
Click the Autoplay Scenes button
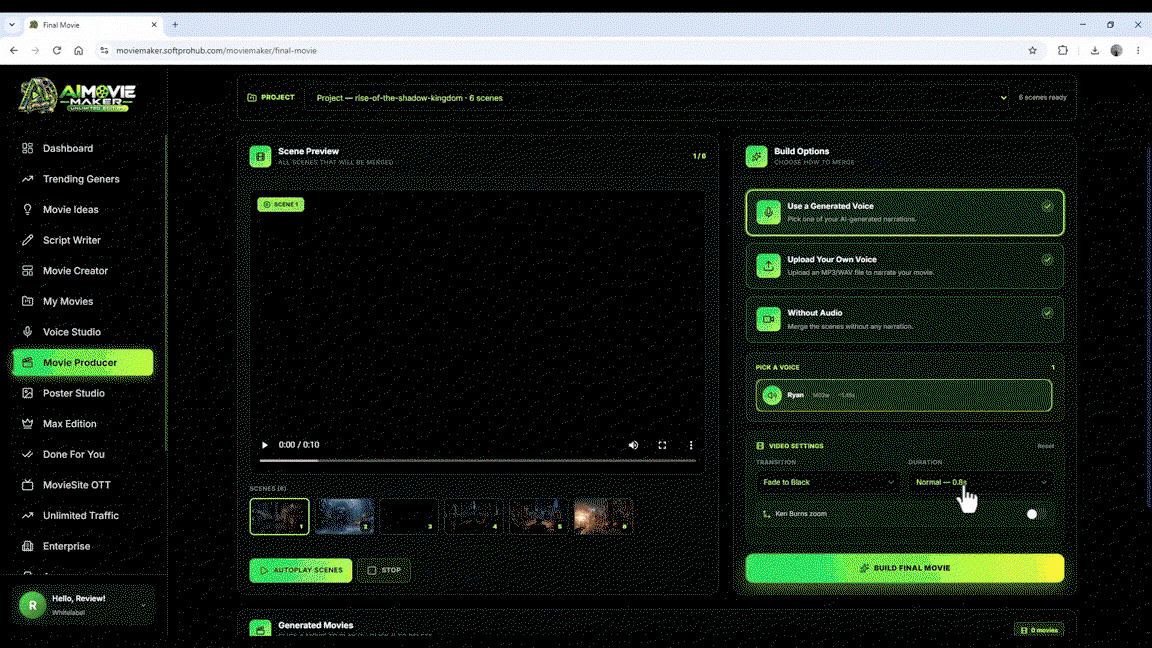coord(300,570)
